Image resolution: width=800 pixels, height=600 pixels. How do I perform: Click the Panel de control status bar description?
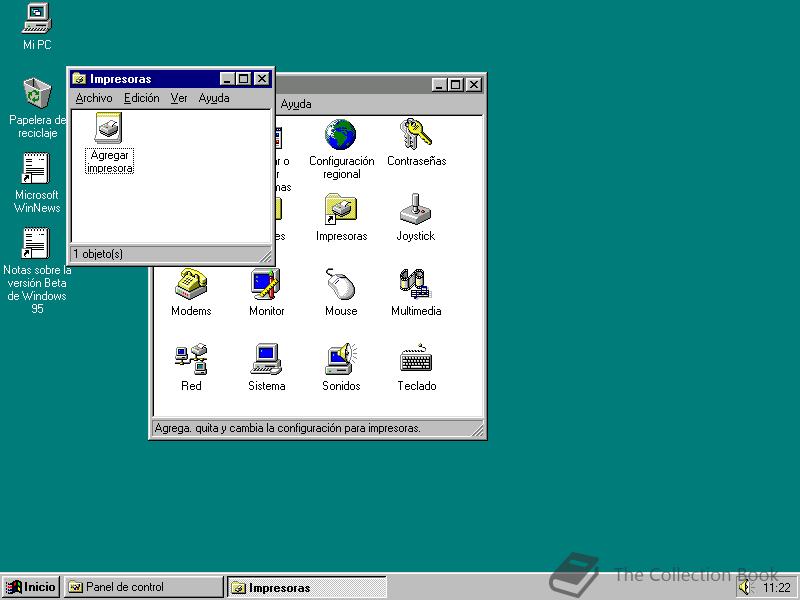287,428
